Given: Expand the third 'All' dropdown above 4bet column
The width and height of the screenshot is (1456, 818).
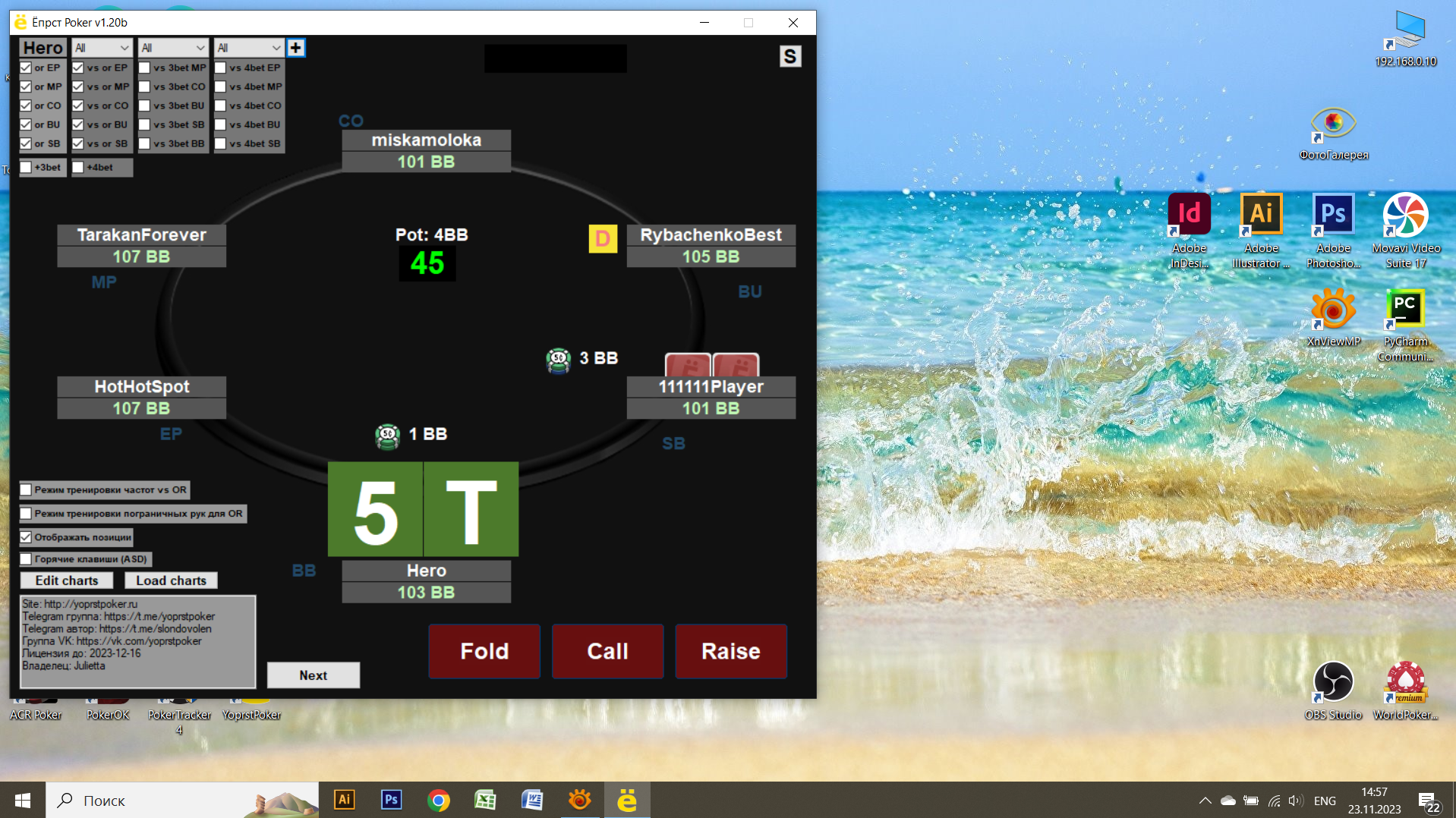Looking at the screenshot, I should point(249,48).
